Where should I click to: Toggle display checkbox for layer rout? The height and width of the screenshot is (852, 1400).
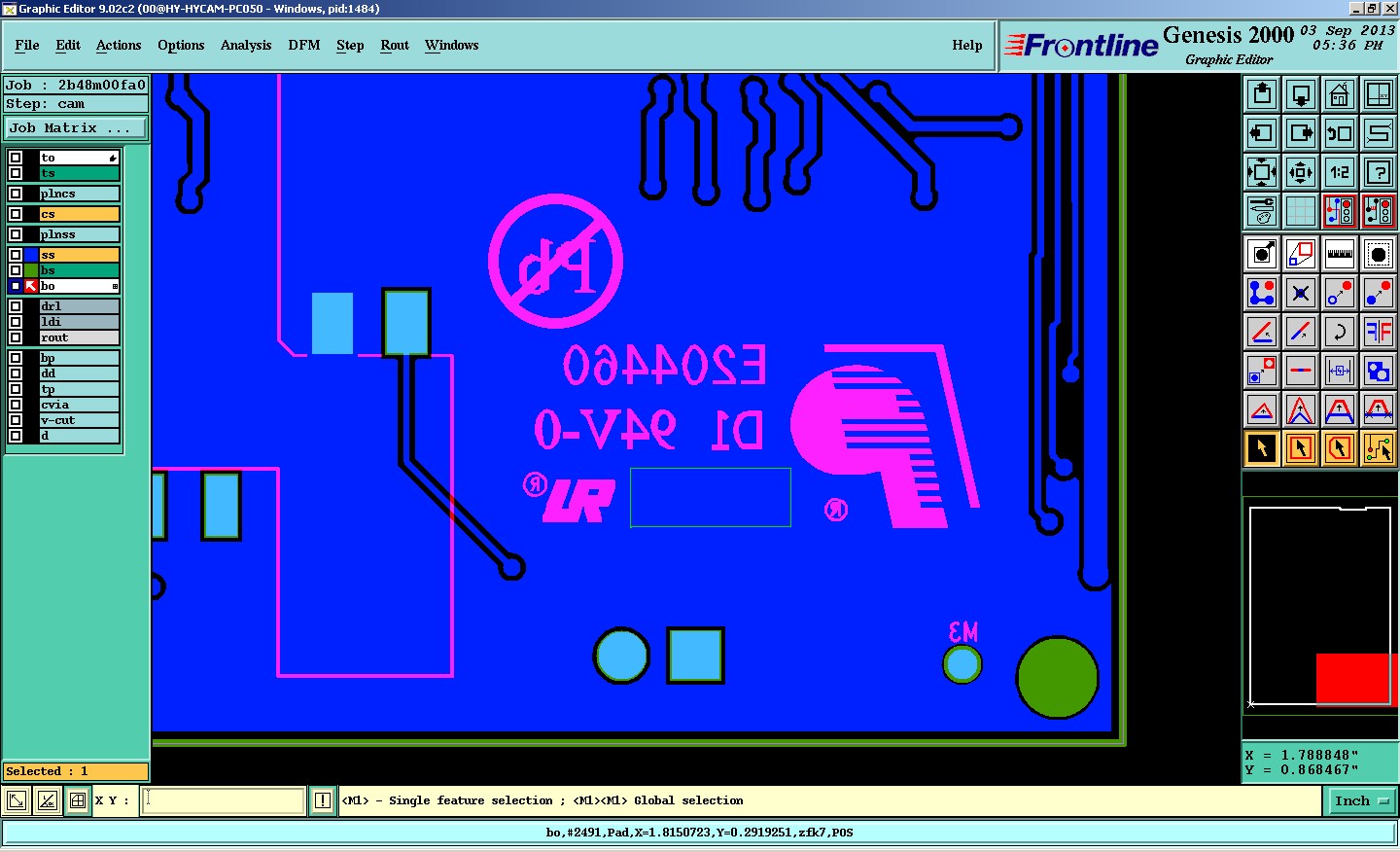click(x=16, y=337)
